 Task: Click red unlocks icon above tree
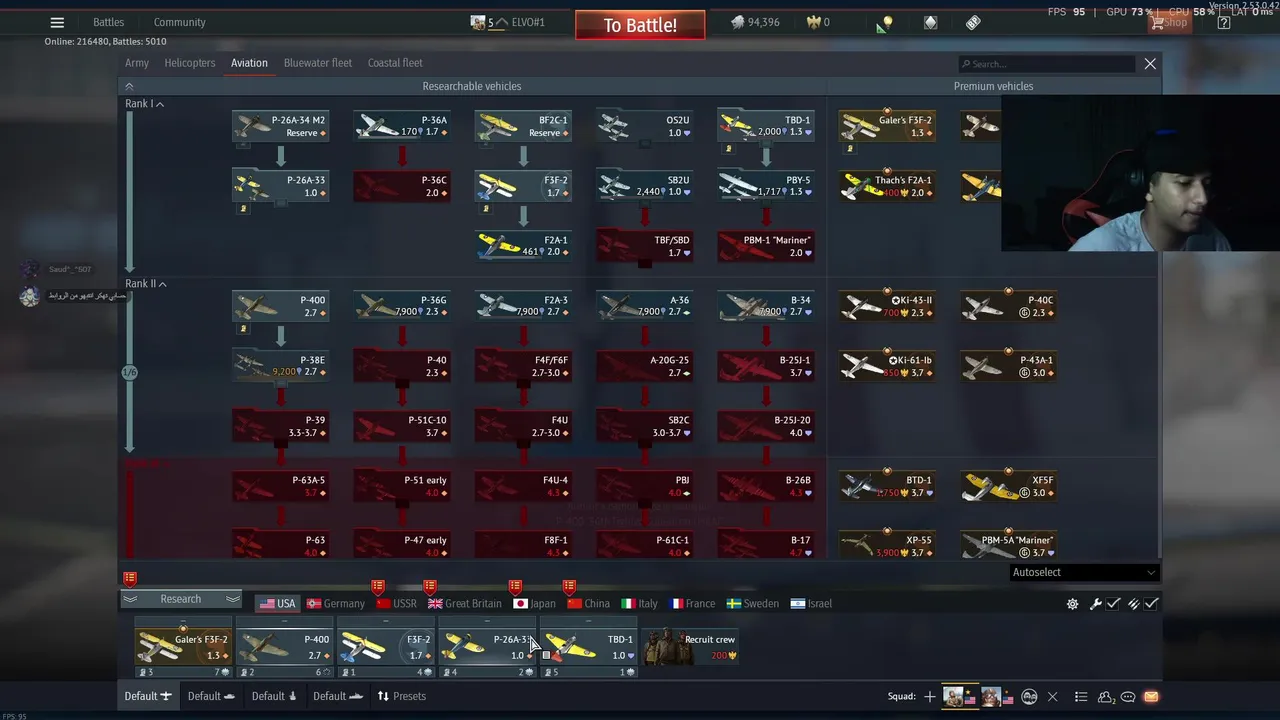(130, 578)
